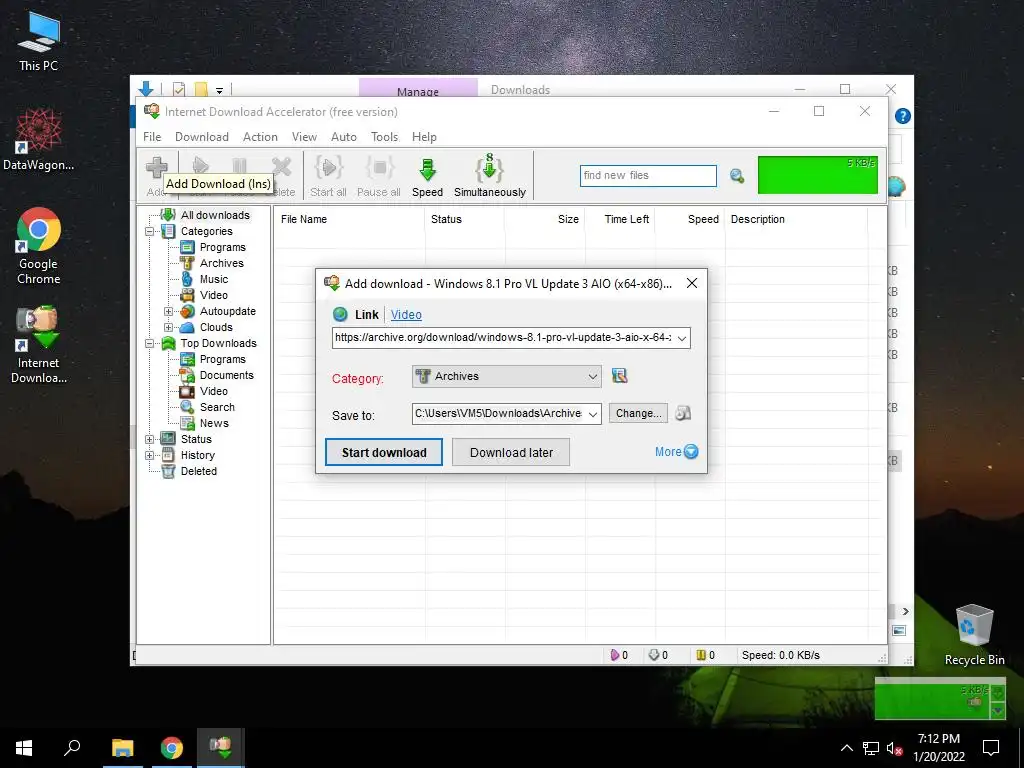Select Documents under Top Downloads

(x=227, y=375)
